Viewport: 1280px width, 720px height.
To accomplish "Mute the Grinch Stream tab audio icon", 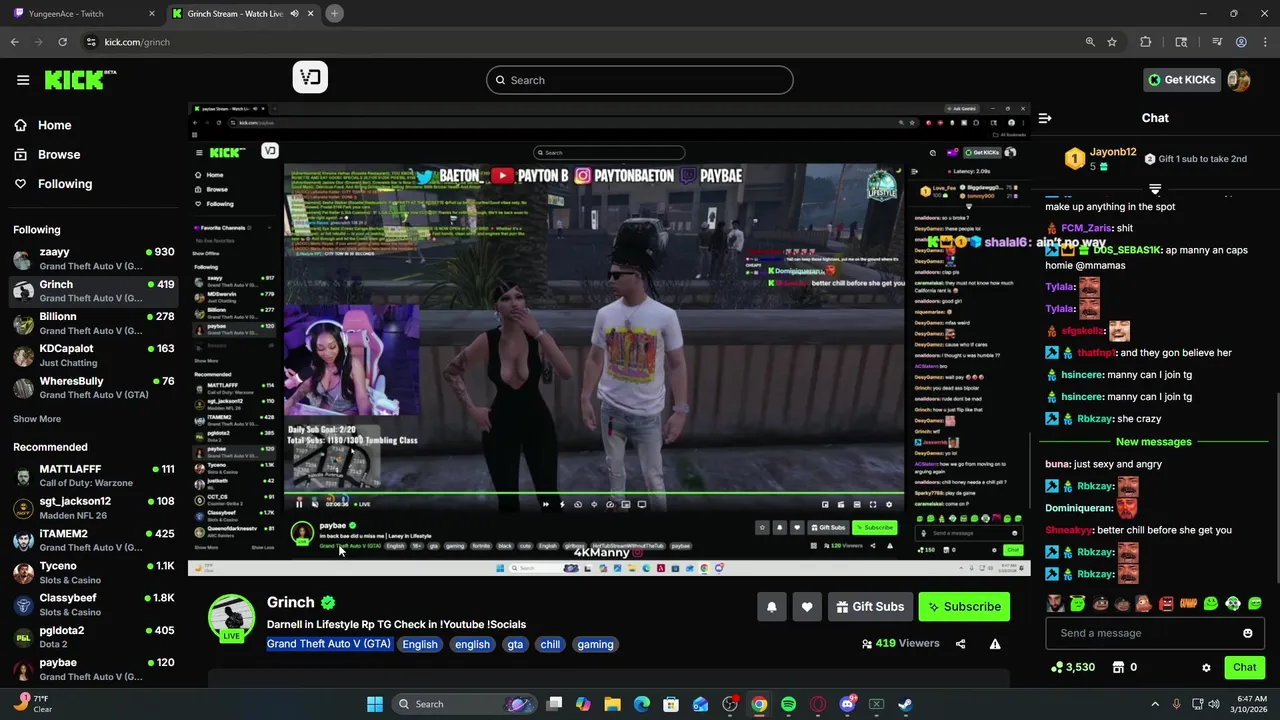I will pos(294,14).
